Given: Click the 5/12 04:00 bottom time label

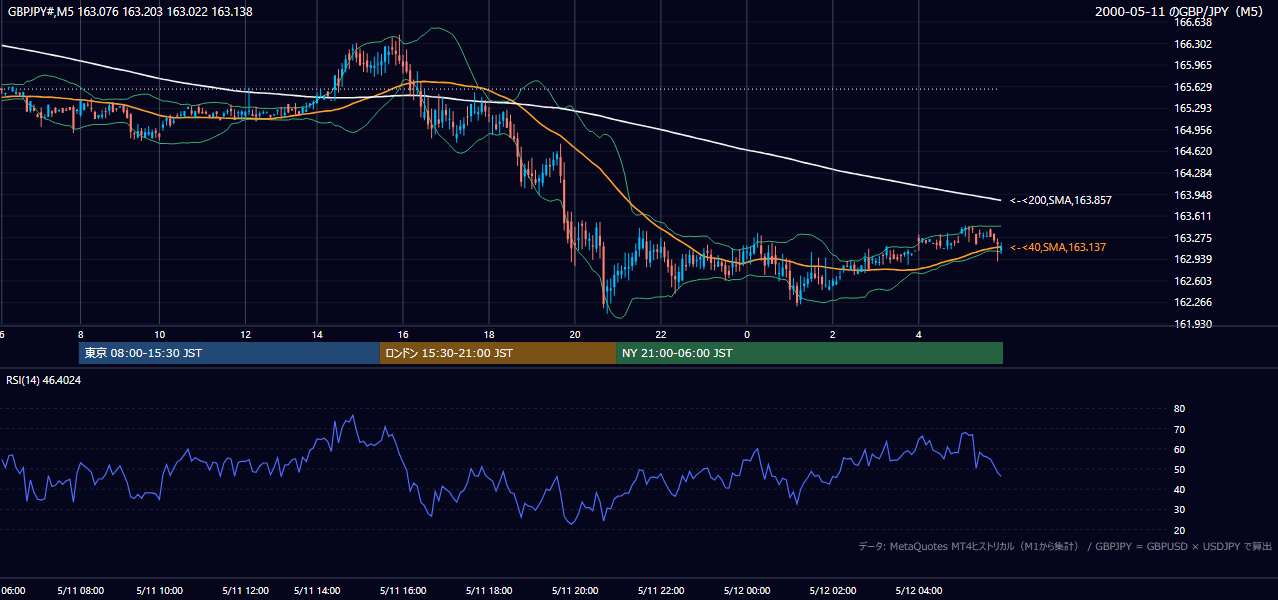Looking at the screenshot, I should click(919, 590).
